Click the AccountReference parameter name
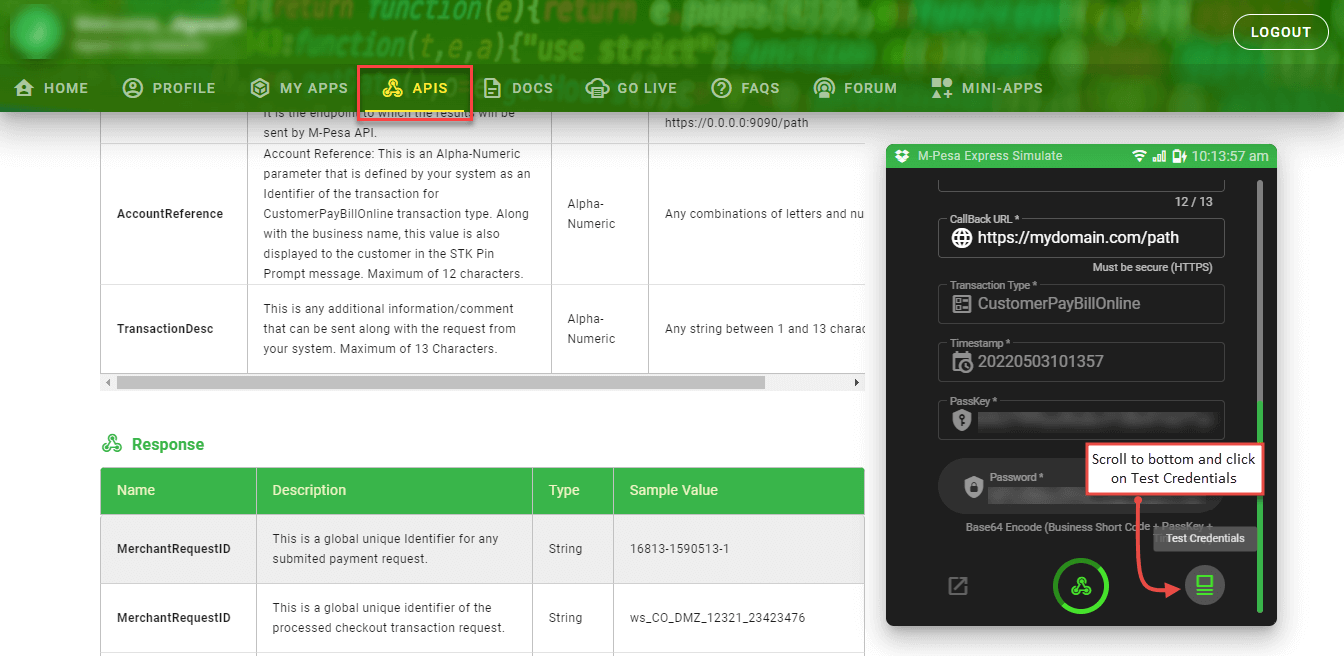 point(170,214)
